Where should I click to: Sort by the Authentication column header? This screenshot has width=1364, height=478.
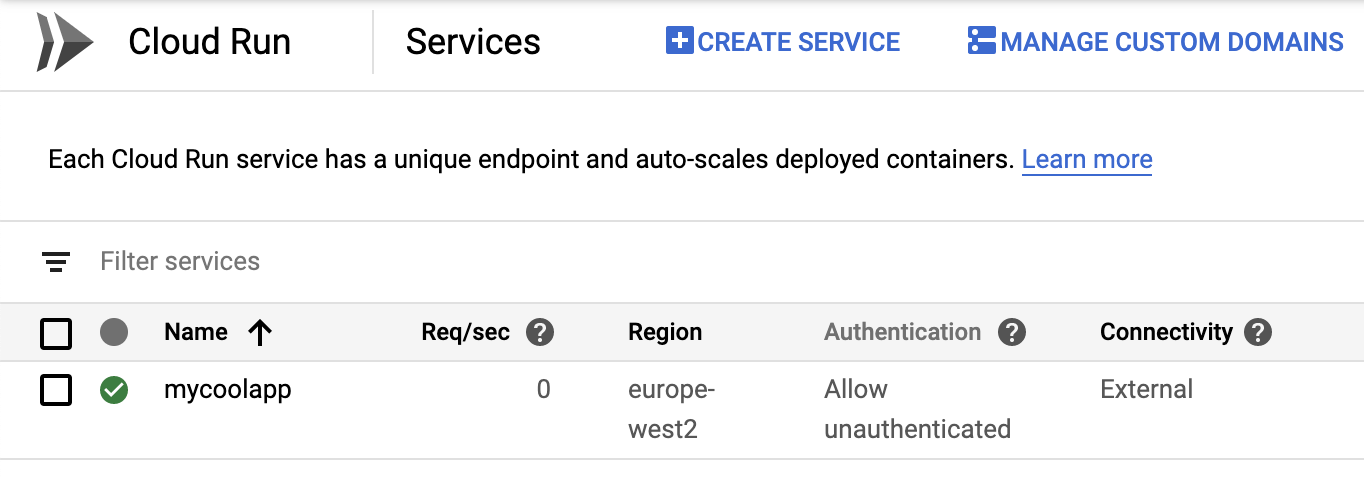902,332
